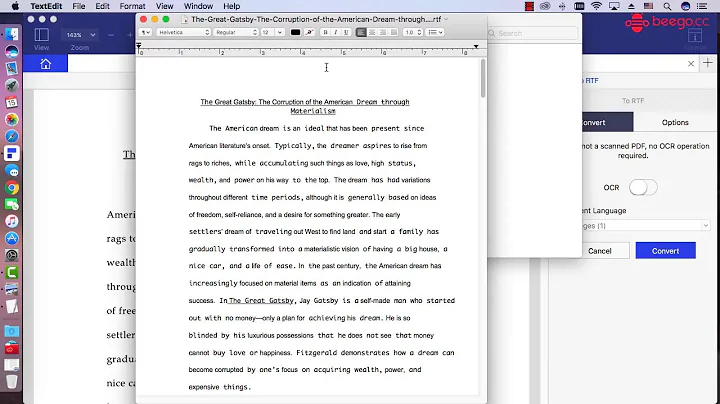Screen dimensions: 720x404
Task: Open the Window menu
Action: pos(198,6)
